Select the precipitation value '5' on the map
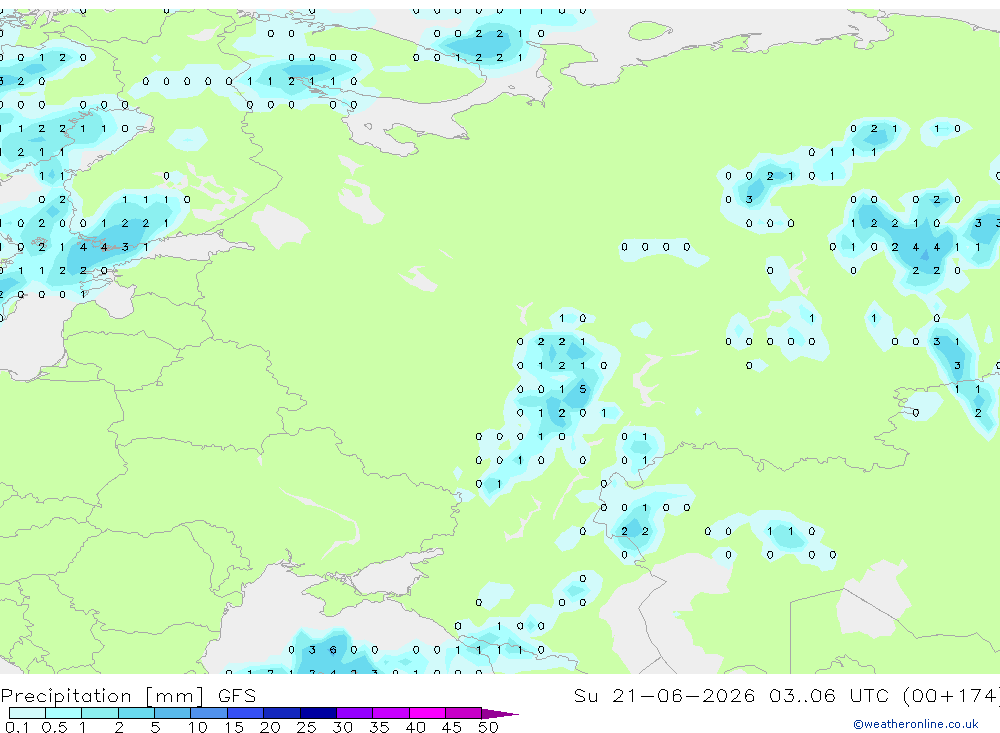This screenshot has width=1000, height=733. [x=583, y=389]
